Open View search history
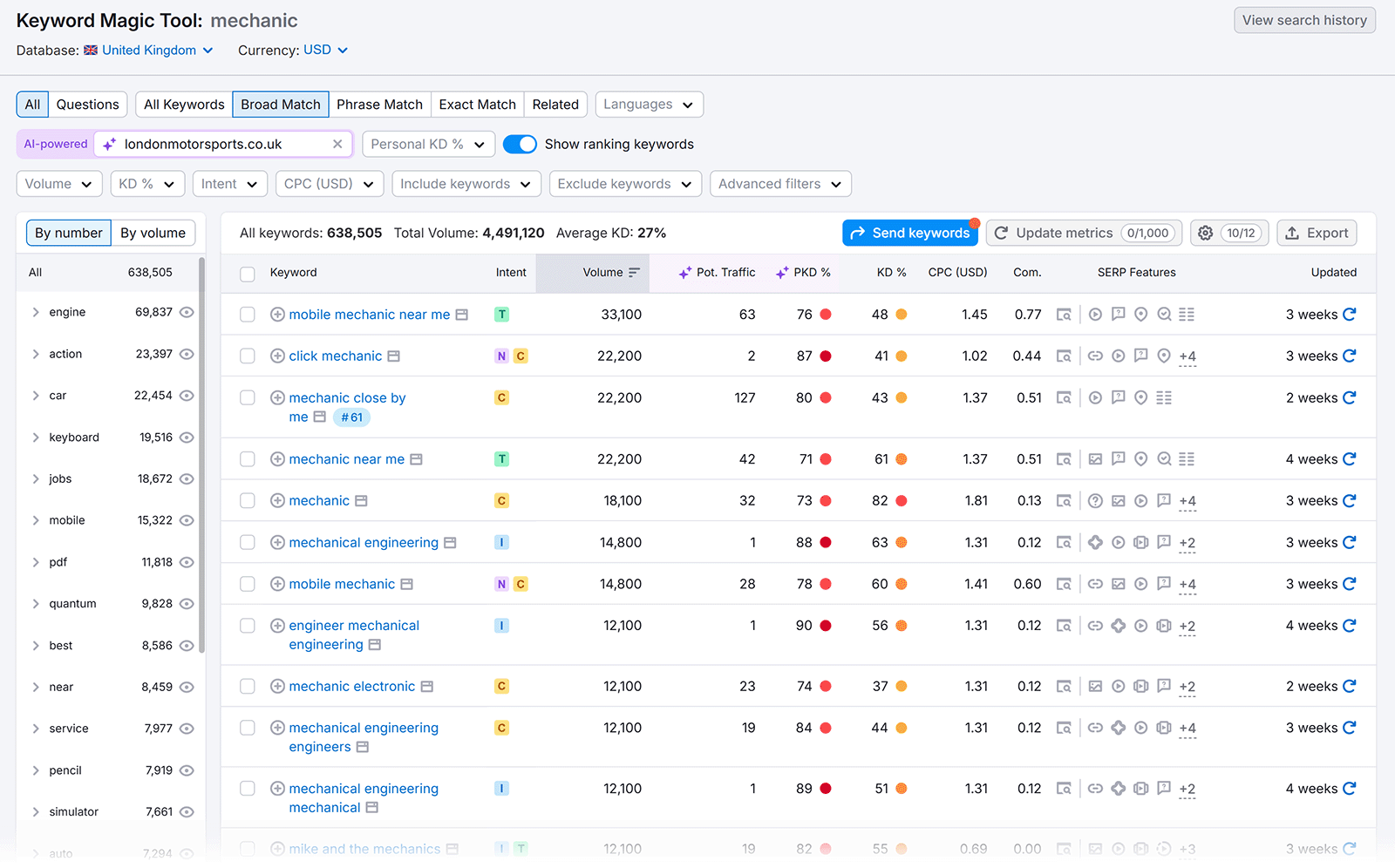 click(x=1304, y=20)
